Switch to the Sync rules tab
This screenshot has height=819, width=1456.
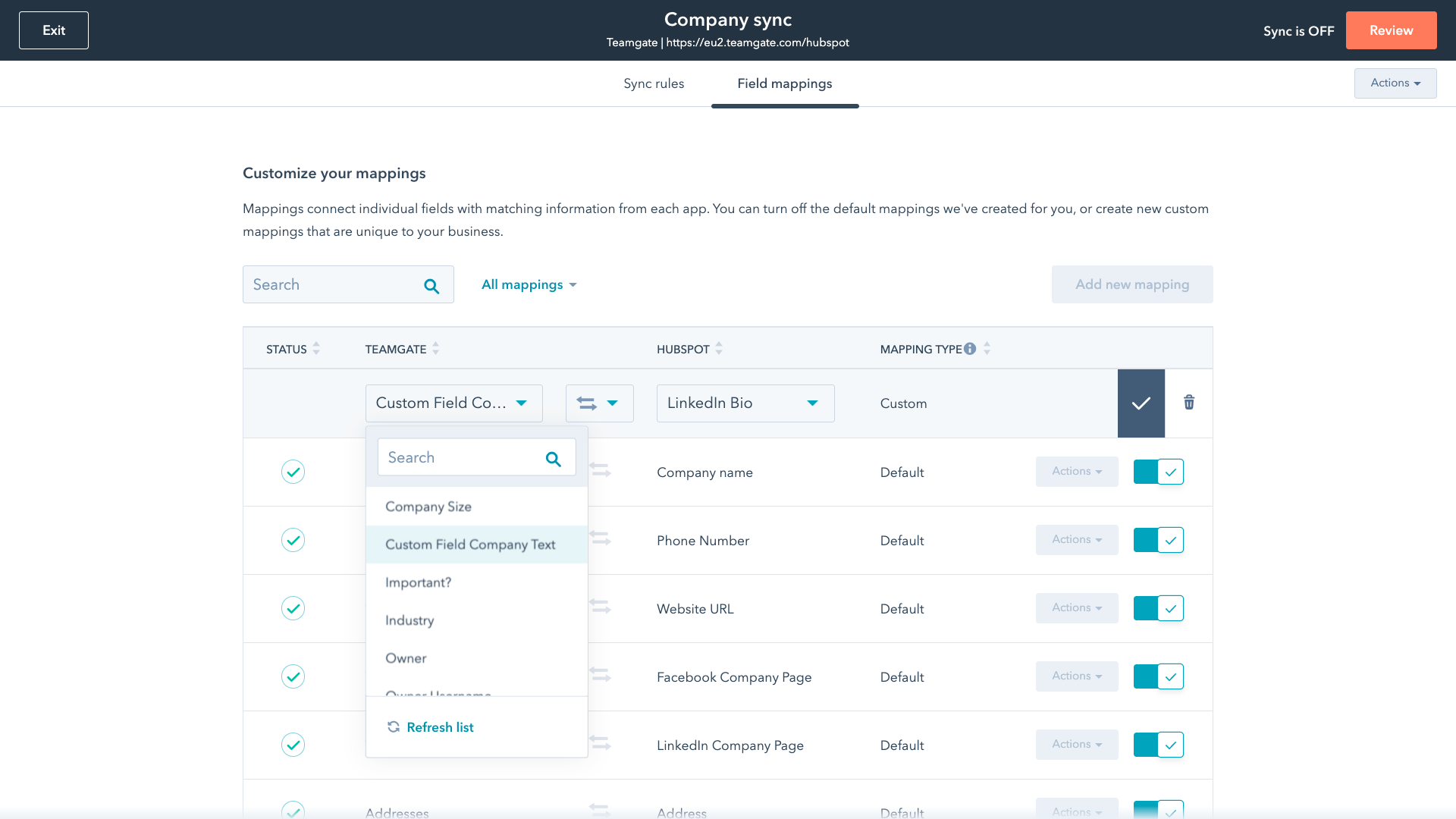tap(654, 83)
